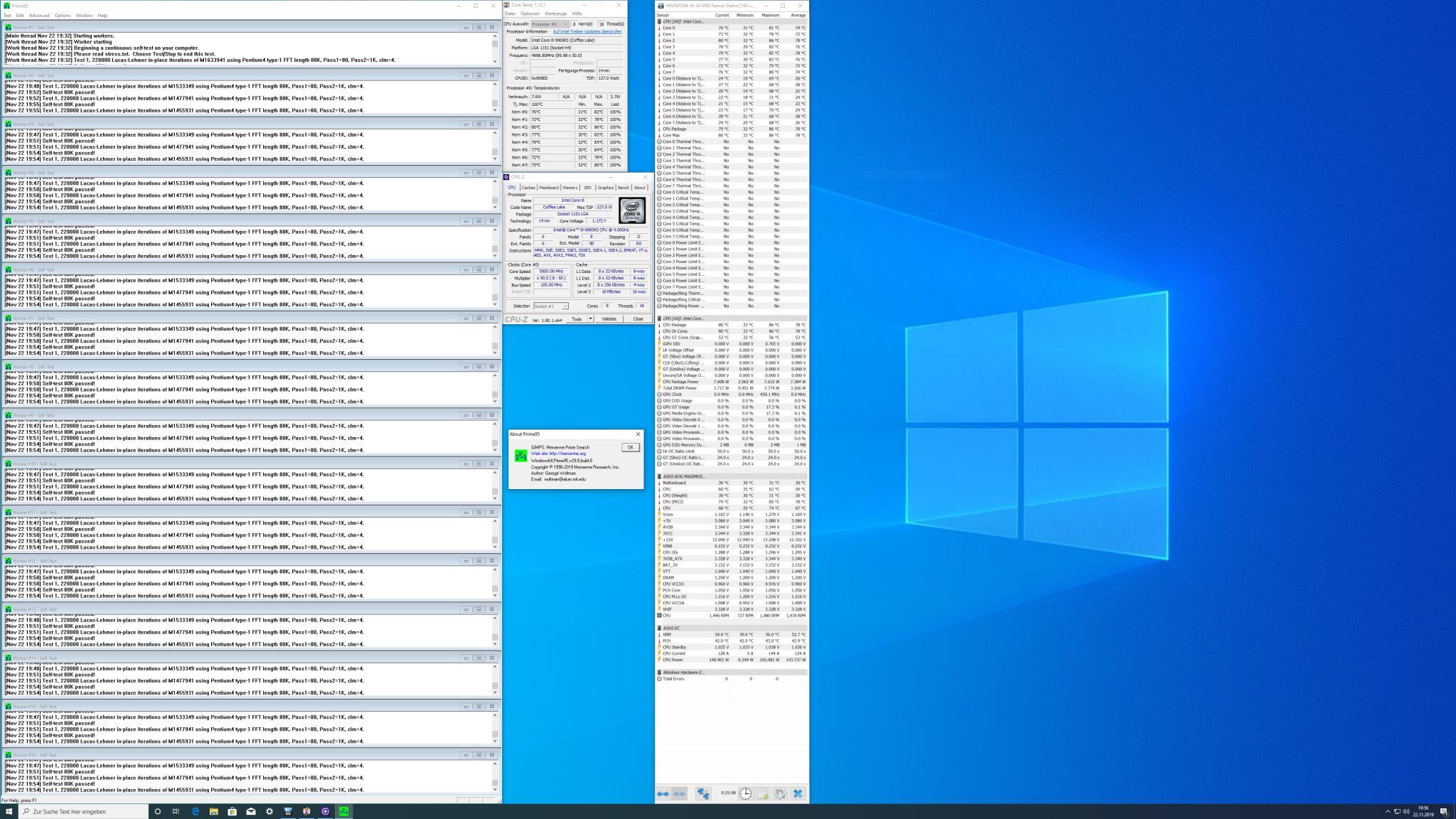Switch to the CPU-Z Caches tab
This screenshot has height=819, width=1456.
point(528,188)
